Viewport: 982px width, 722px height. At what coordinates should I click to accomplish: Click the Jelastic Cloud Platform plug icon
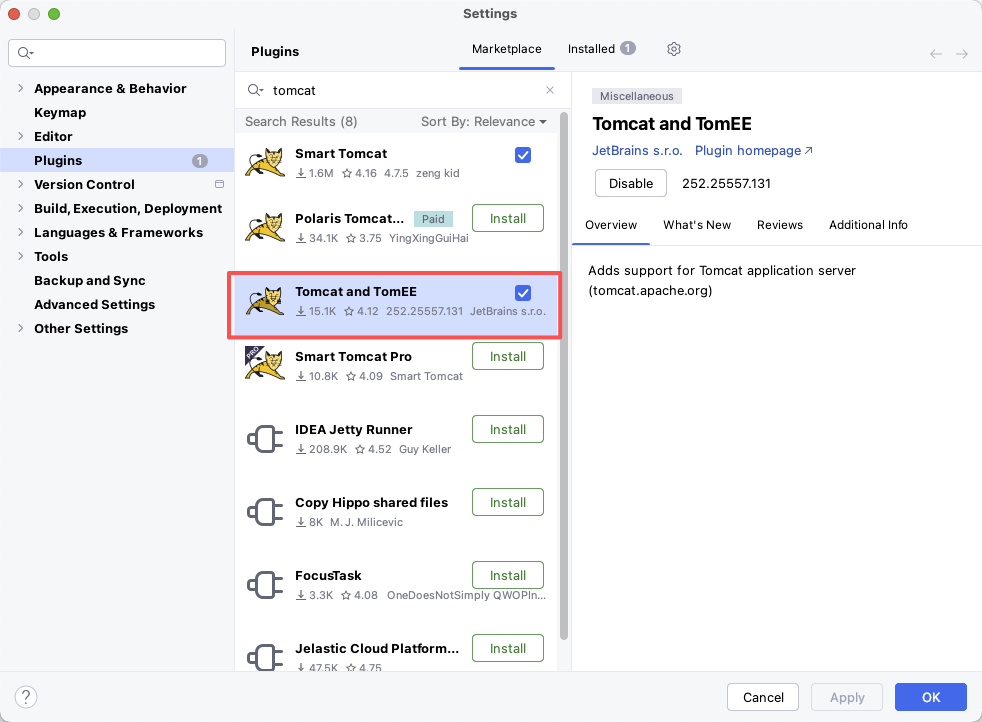(x=265, y=658)
